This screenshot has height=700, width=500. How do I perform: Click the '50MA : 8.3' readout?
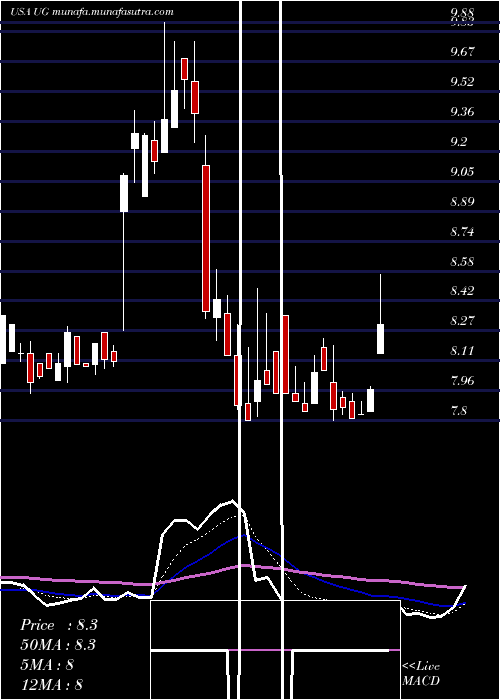pos(58,645)
